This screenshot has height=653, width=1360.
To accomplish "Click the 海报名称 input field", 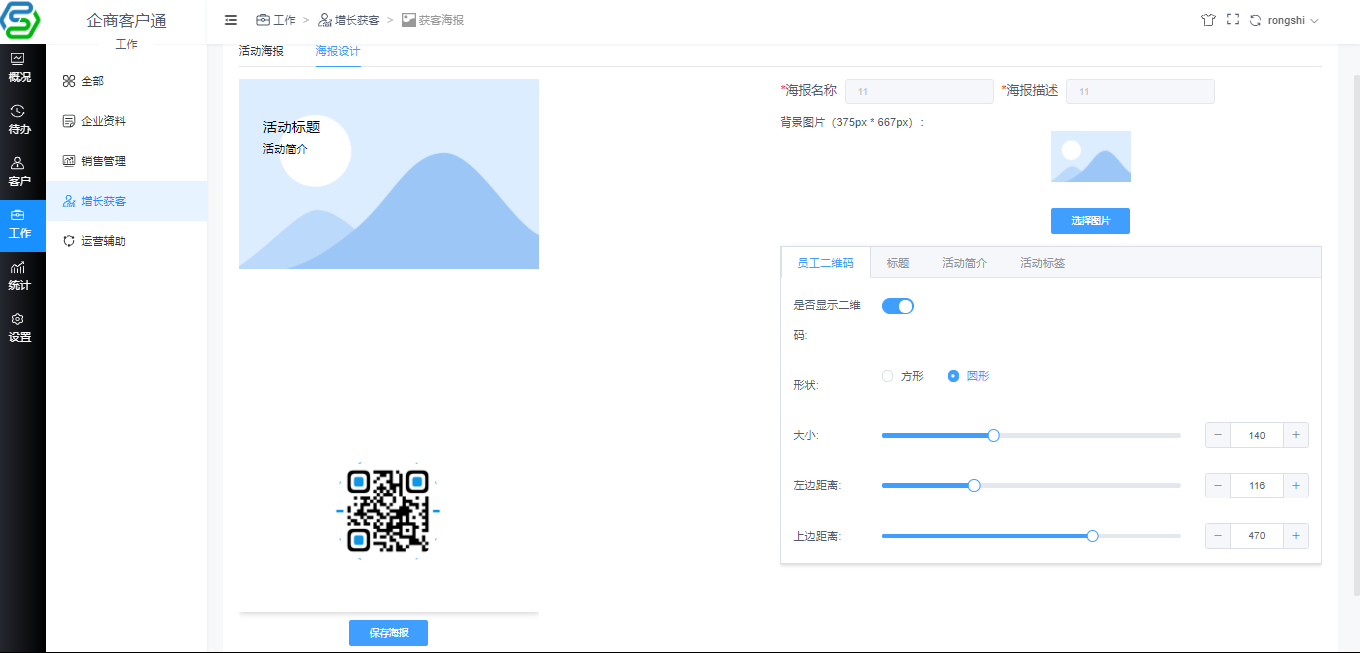I will (919, 92).
